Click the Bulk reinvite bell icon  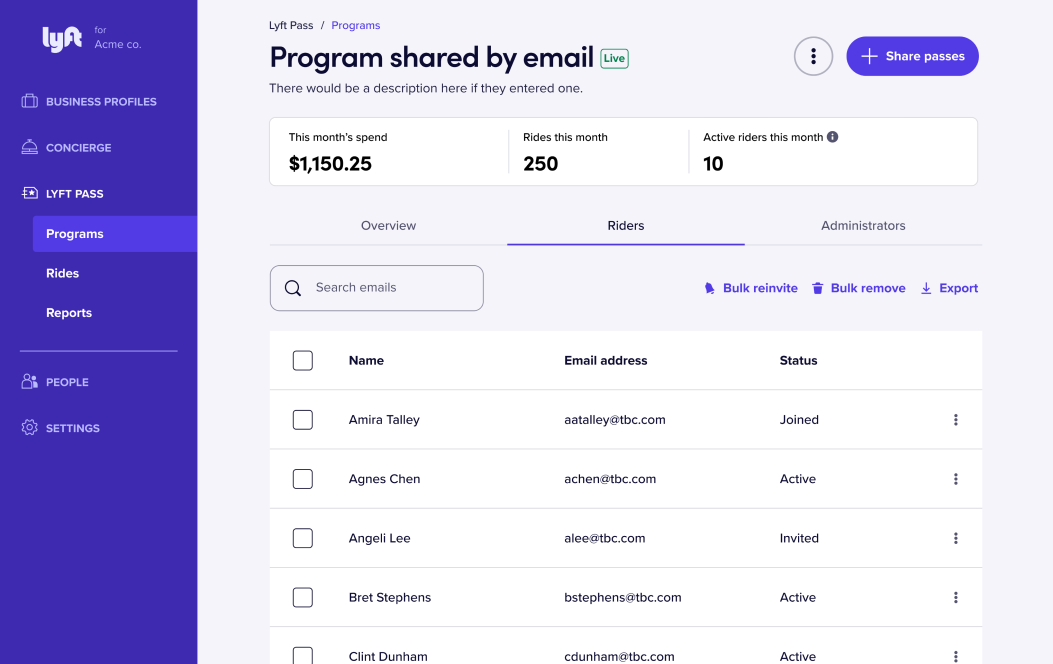pos(710,288)
